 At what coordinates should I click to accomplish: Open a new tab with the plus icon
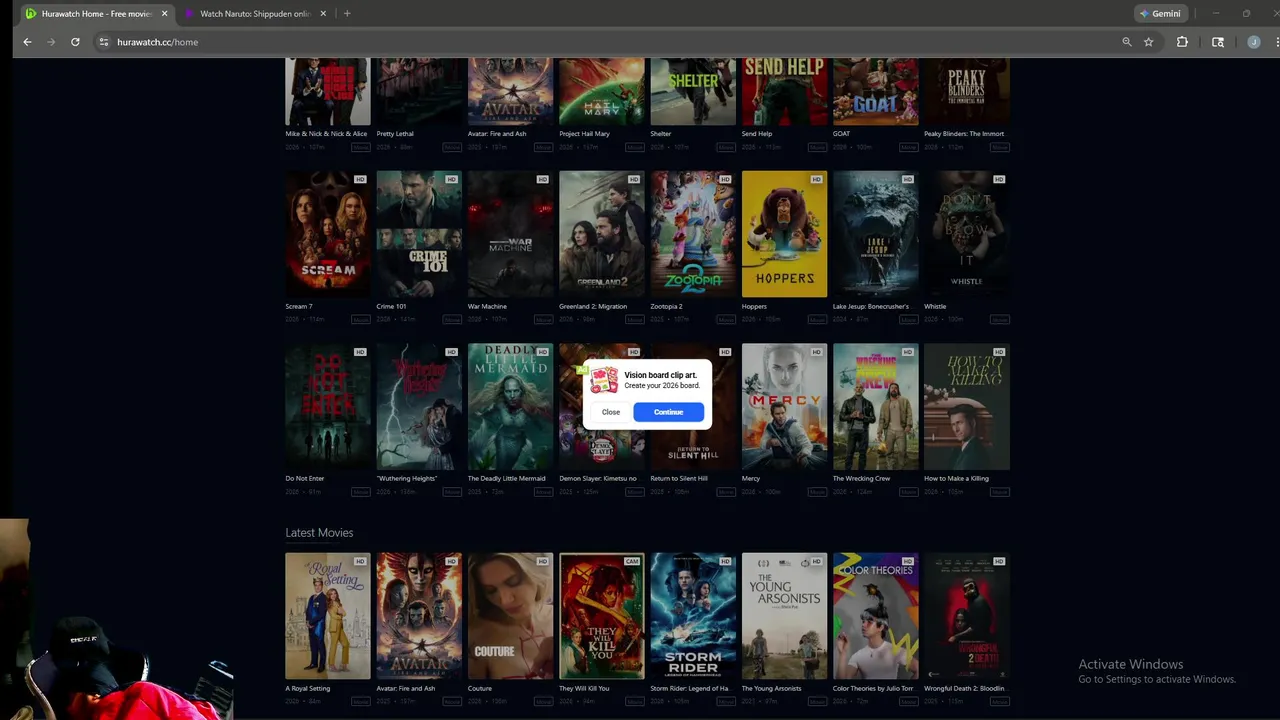point(347,14)
